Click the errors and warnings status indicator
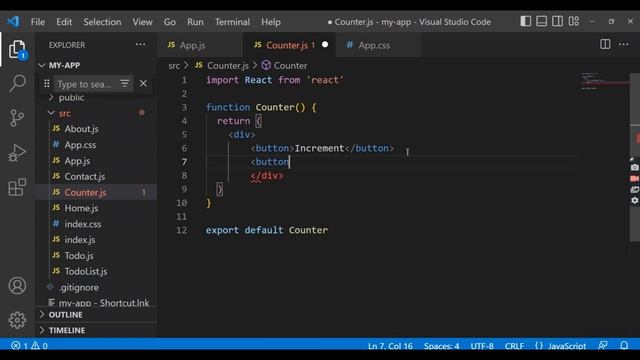Image resolution: width=640 pixels, height=360 pixels. (29, 346)
